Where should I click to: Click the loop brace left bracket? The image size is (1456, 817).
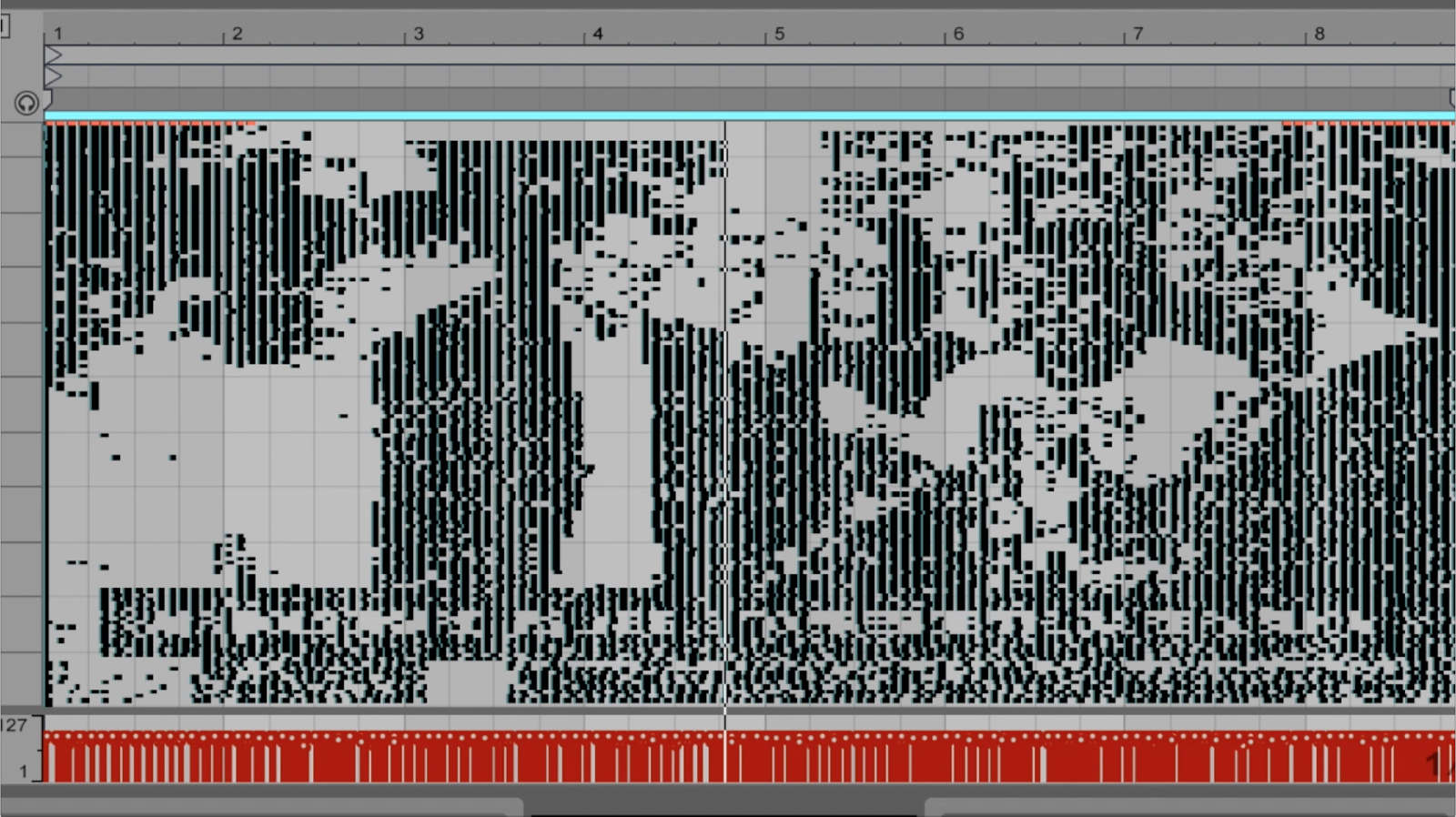pos(48,98)
